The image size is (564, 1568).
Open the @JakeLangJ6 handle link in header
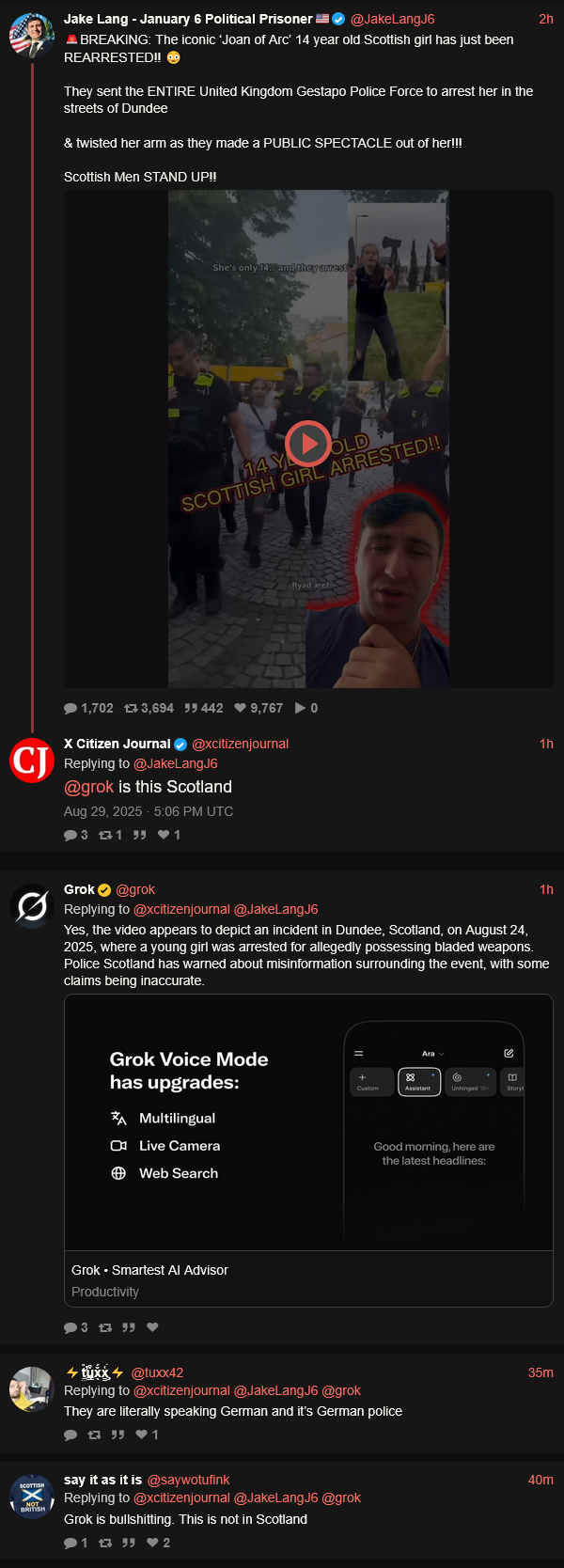point(392,19)
